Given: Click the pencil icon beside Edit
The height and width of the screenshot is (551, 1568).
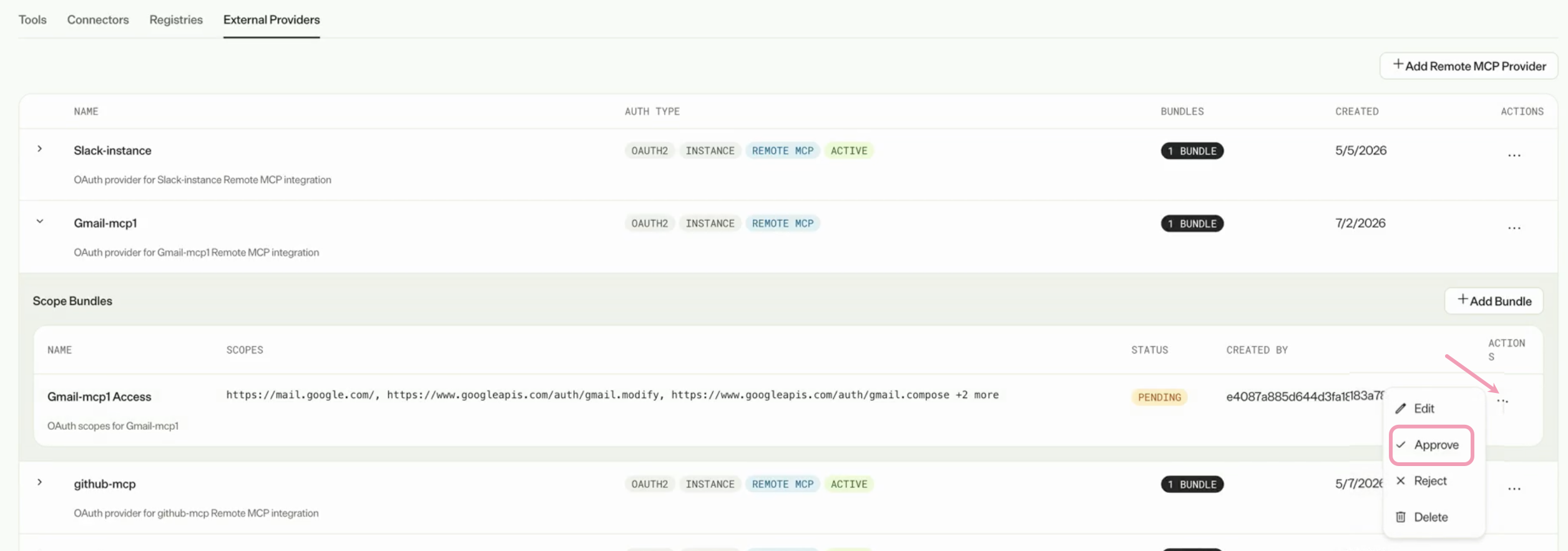Looking at the screenshot, I should tap(1401, 409).
